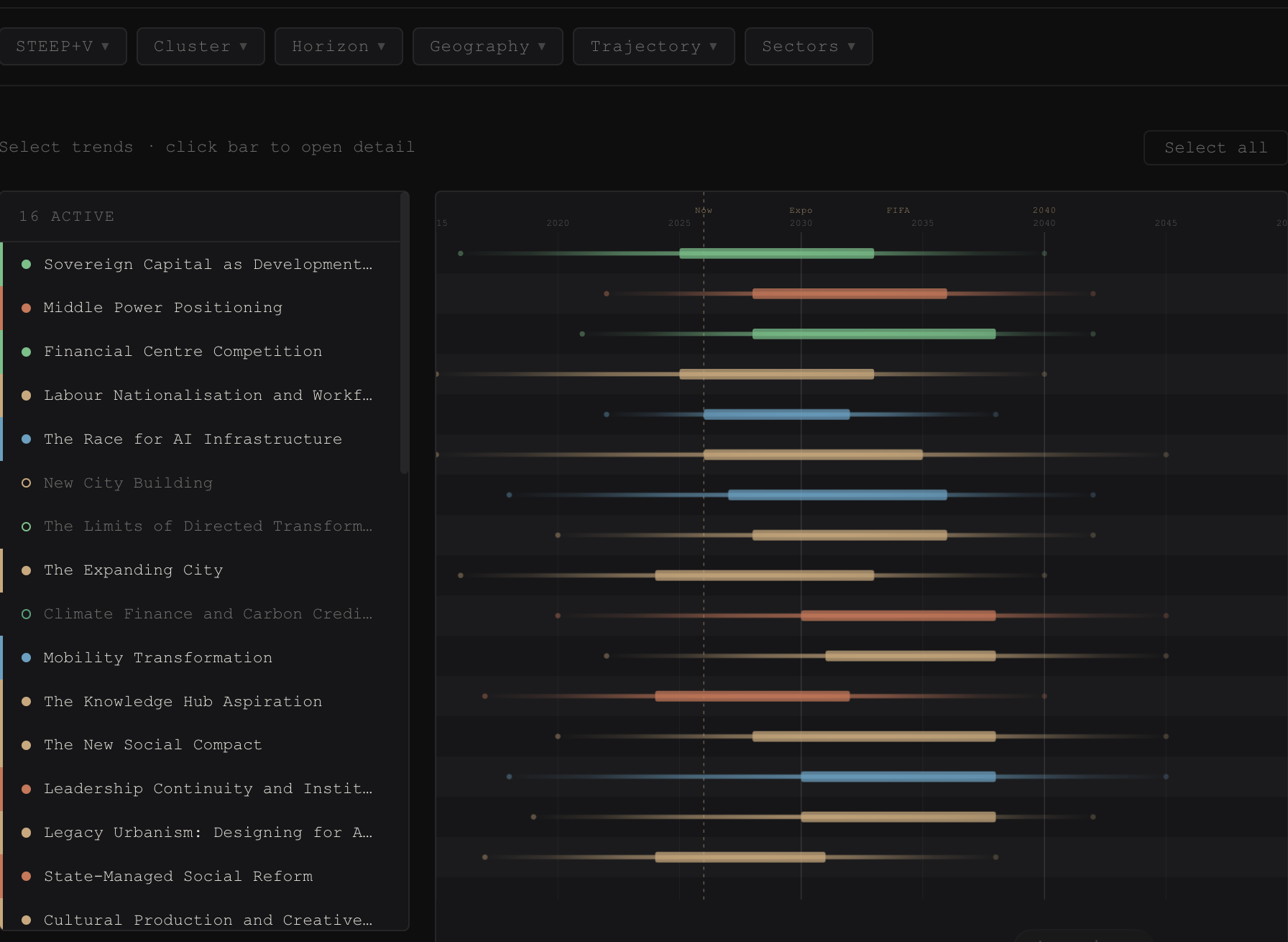Click the 2025 year axis label
This screenshot has height=942, width=1288.
(x=679, y=224)
